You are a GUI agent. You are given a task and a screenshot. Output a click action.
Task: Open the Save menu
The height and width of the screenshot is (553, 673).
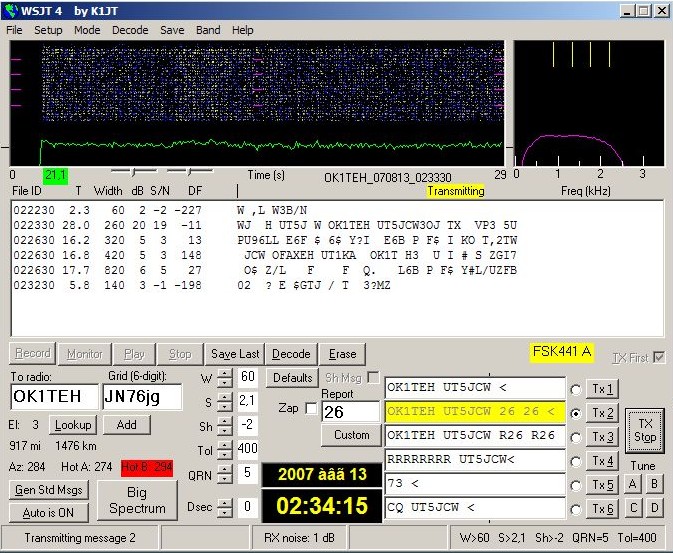(172, 30)
